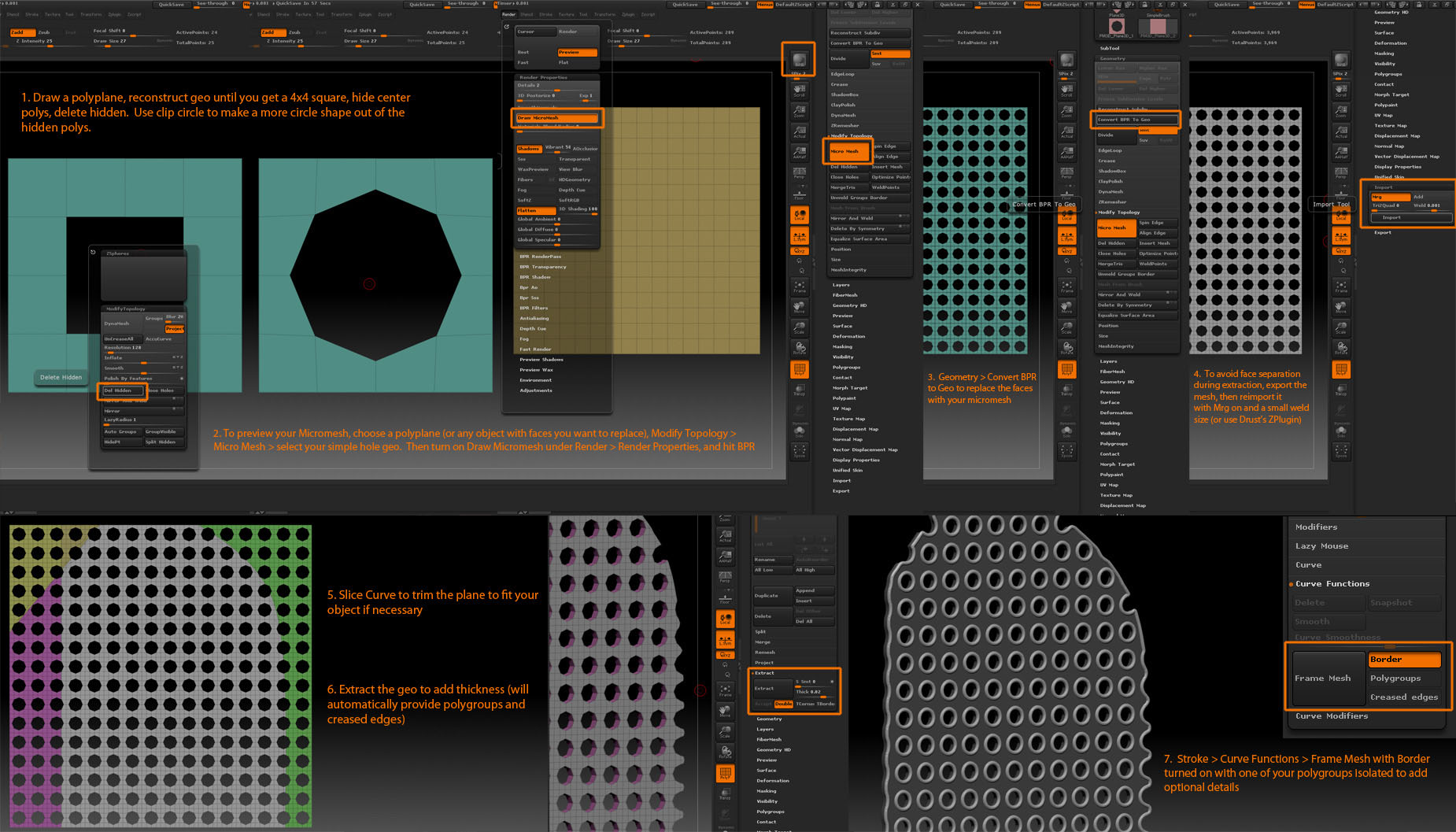
Task: Click Extract button beside Thick slider
Action: pyautogui.click(x=773, y=688)
